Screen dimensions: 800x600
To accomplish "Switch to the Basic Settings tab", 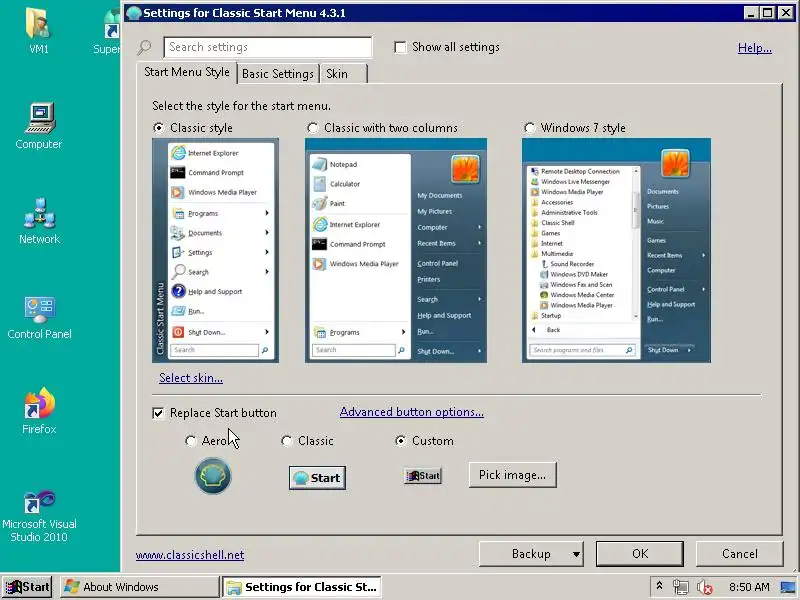I will click(x=278, y=74).
